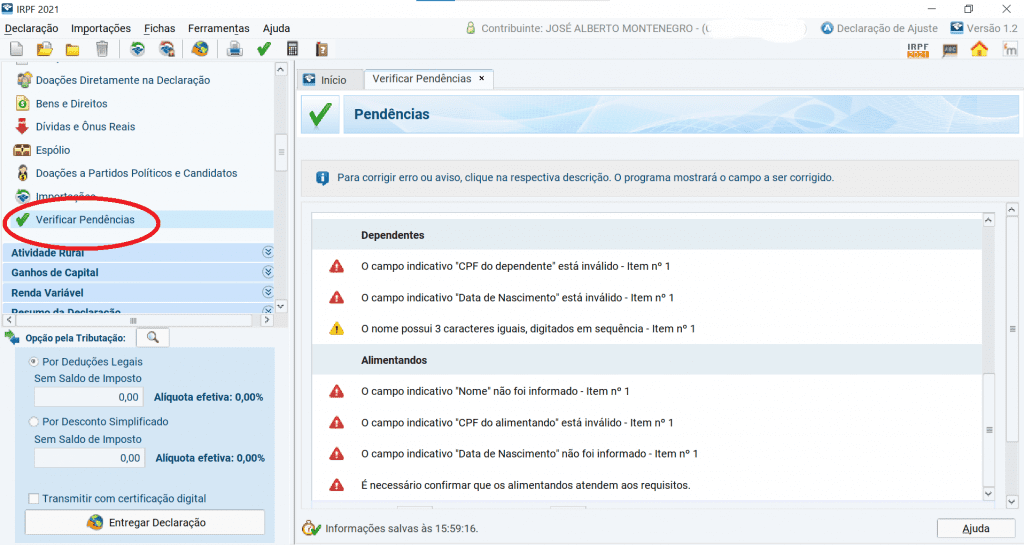Image resolution: width=1024 pixels, height=545 pixels.
Task: Click the orange house icon
Action: 979,49
